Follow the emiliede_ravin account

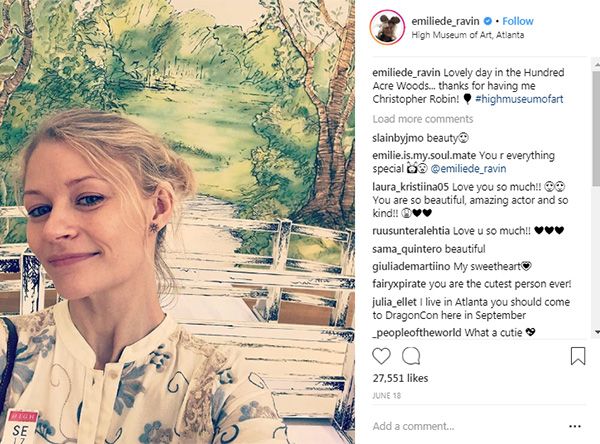[x=518, y=20]
